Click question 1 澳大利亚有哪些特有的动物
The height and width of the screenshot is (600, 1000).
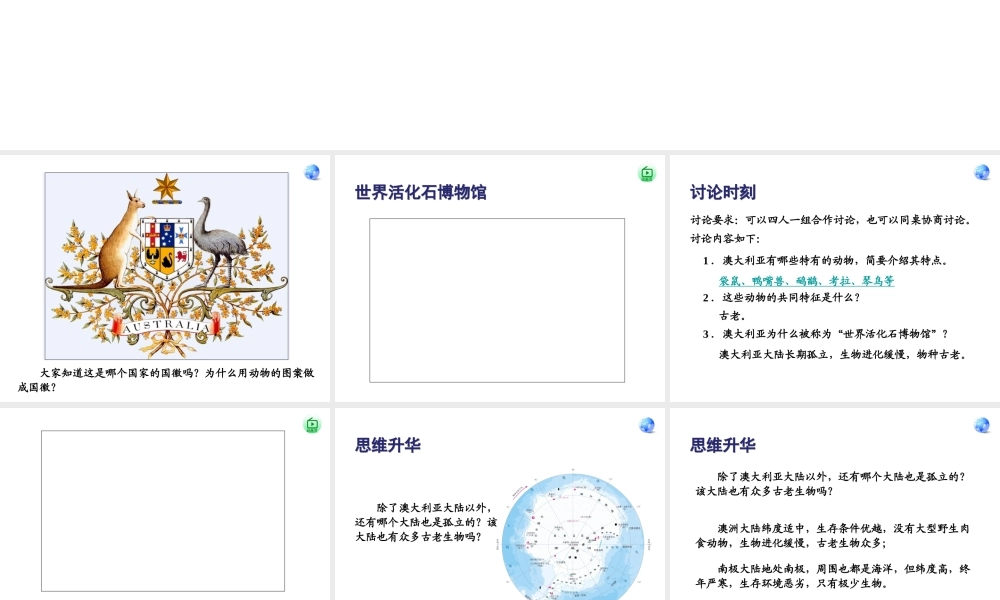826,260
